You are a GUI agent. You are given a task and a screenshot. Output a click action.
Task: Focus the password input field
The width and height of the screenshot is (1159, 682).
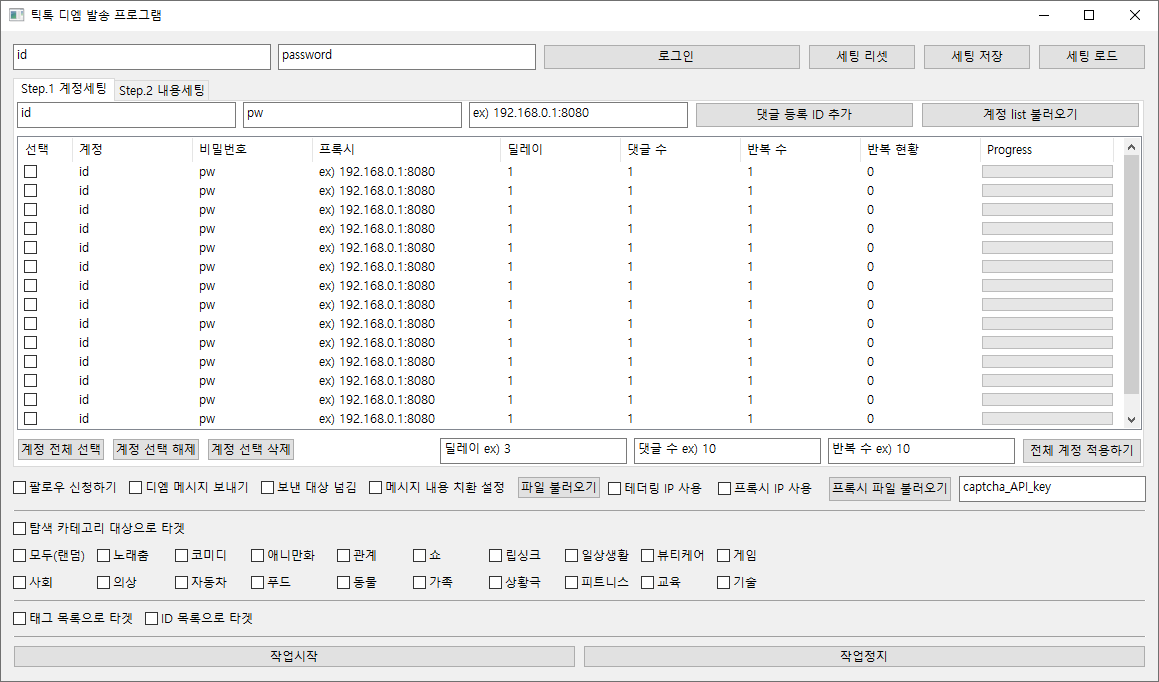pyautogui.click(x=407, y=57)
